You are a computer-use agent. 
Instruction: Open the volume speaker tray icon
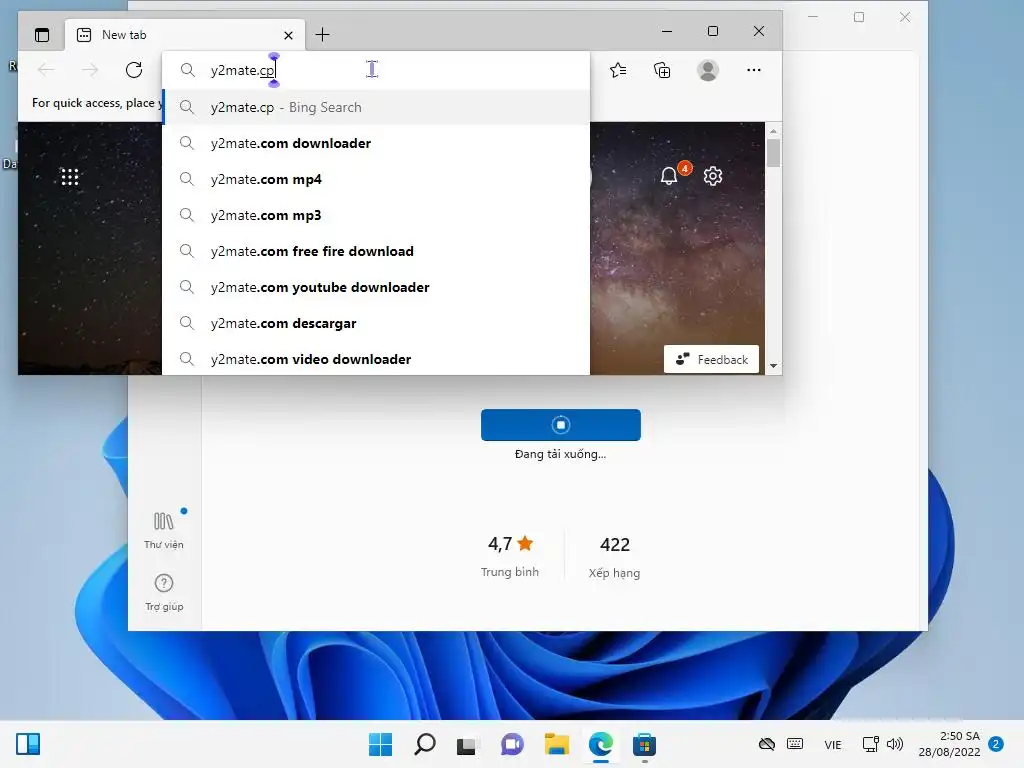click(895, 744)
